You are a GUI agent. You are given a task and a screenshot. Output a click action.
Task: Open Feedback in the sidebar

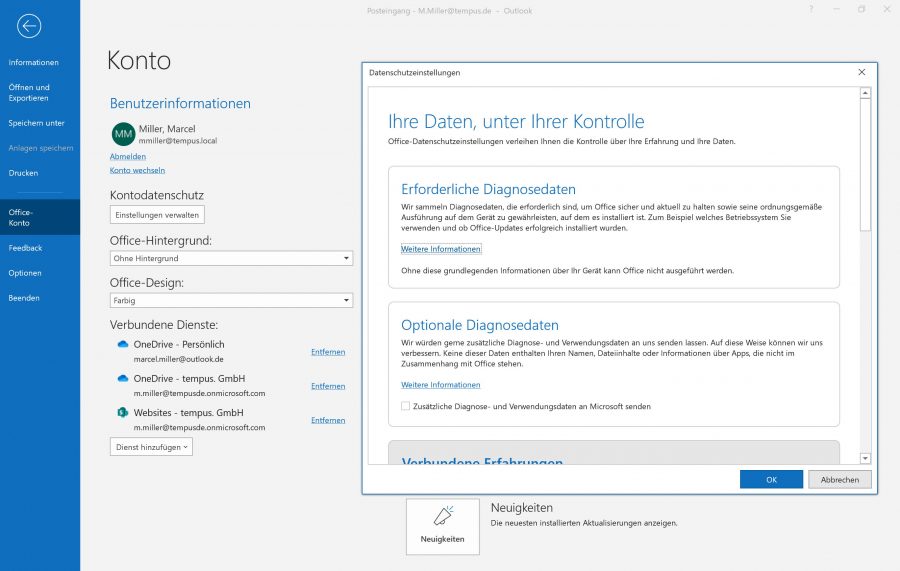[x=25, y=248]
